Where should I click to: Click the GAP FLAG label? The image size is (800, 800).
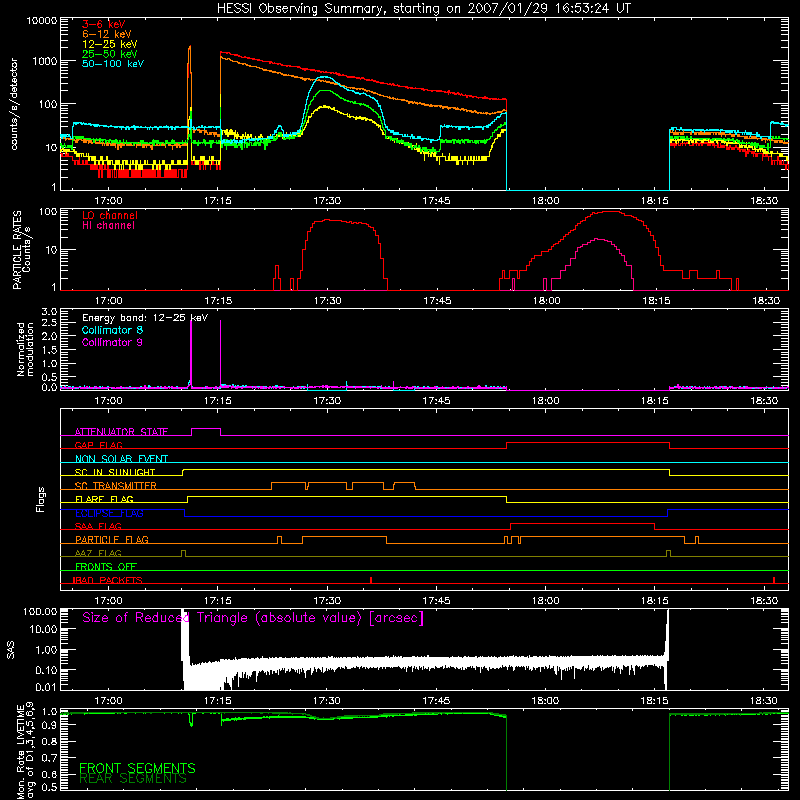click(x=98, y=445)
